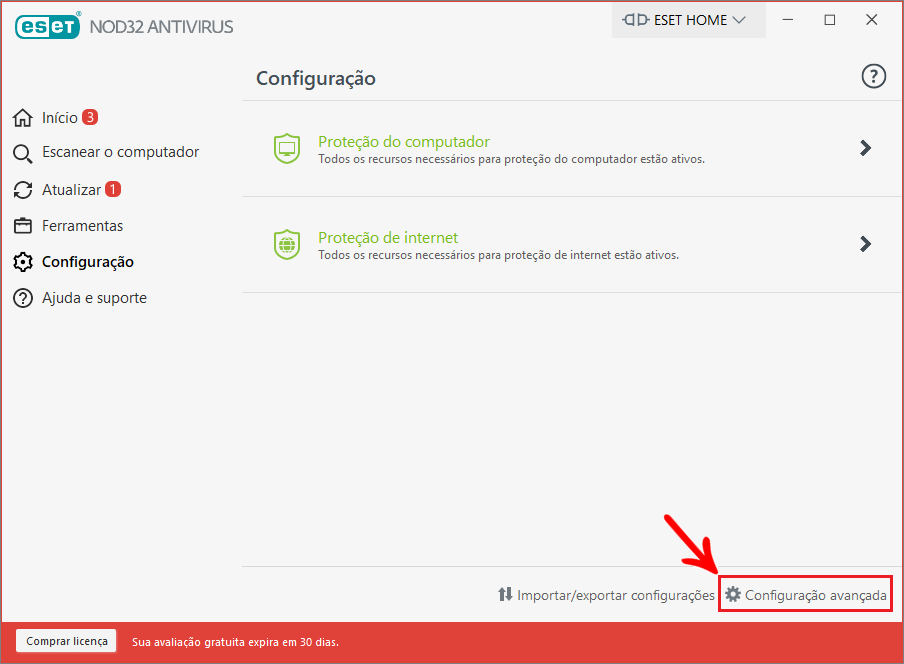Click the red 3 badge on Início
Viewport: 904px width, 664px height.
click(90, 117)
